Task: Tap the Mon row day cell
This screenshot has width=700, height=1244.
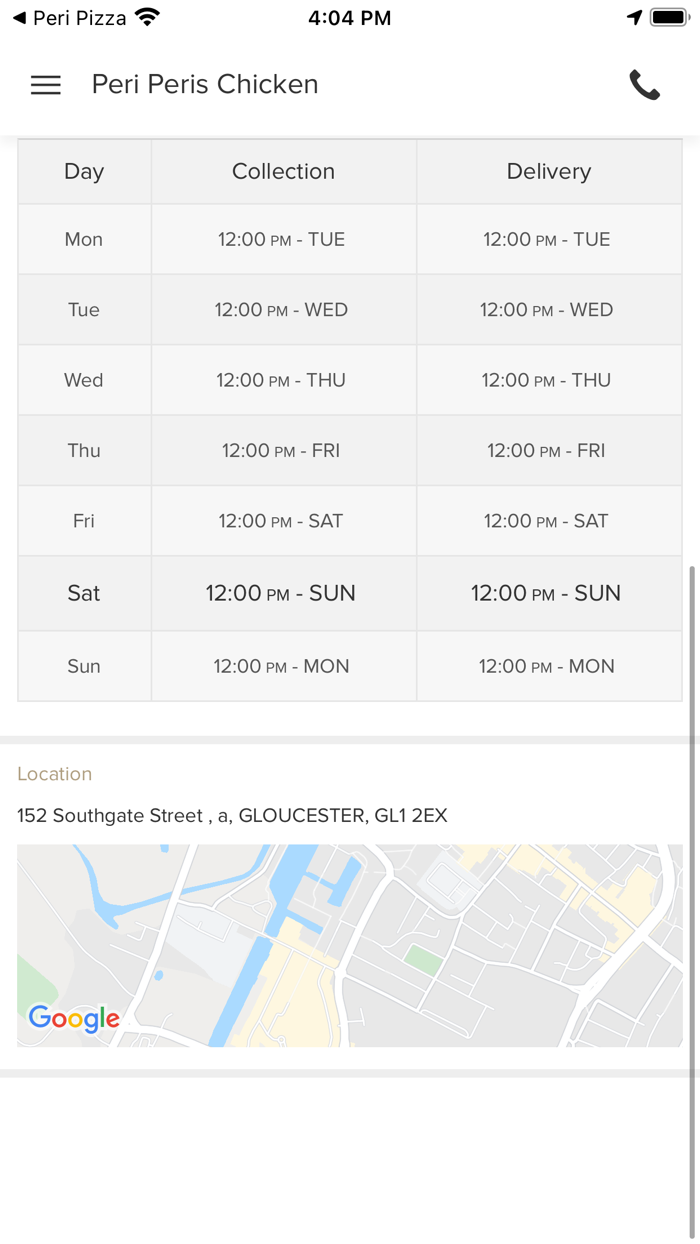Action: 84,240
